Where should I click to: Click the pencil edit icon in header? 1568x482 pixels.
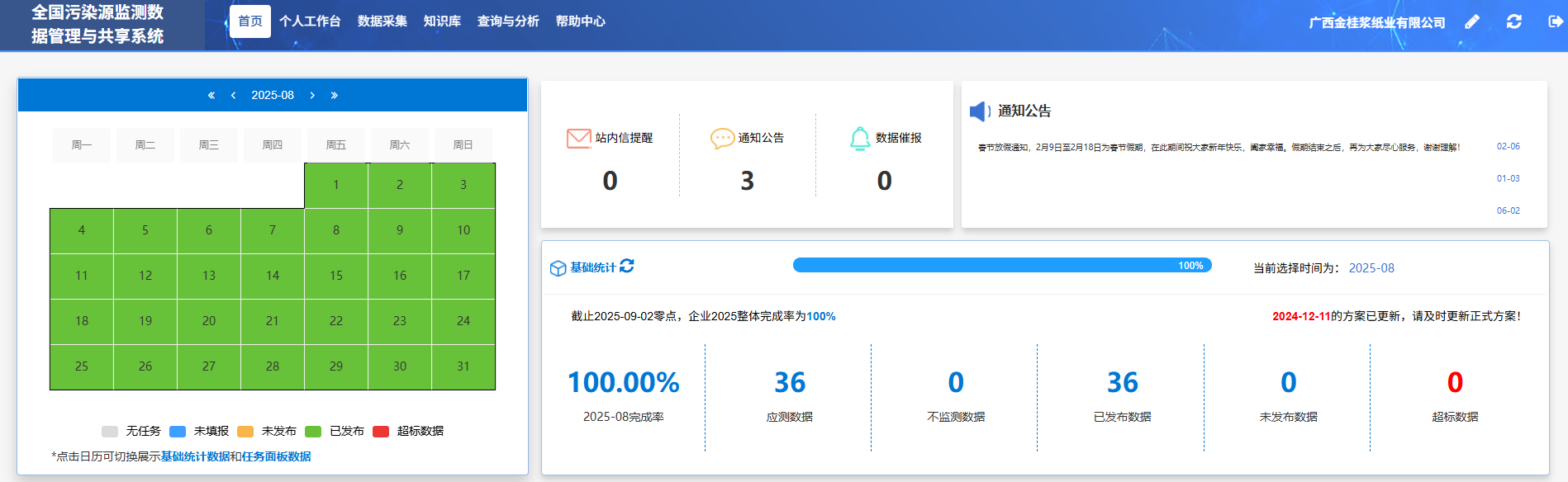click(1472, 22)
